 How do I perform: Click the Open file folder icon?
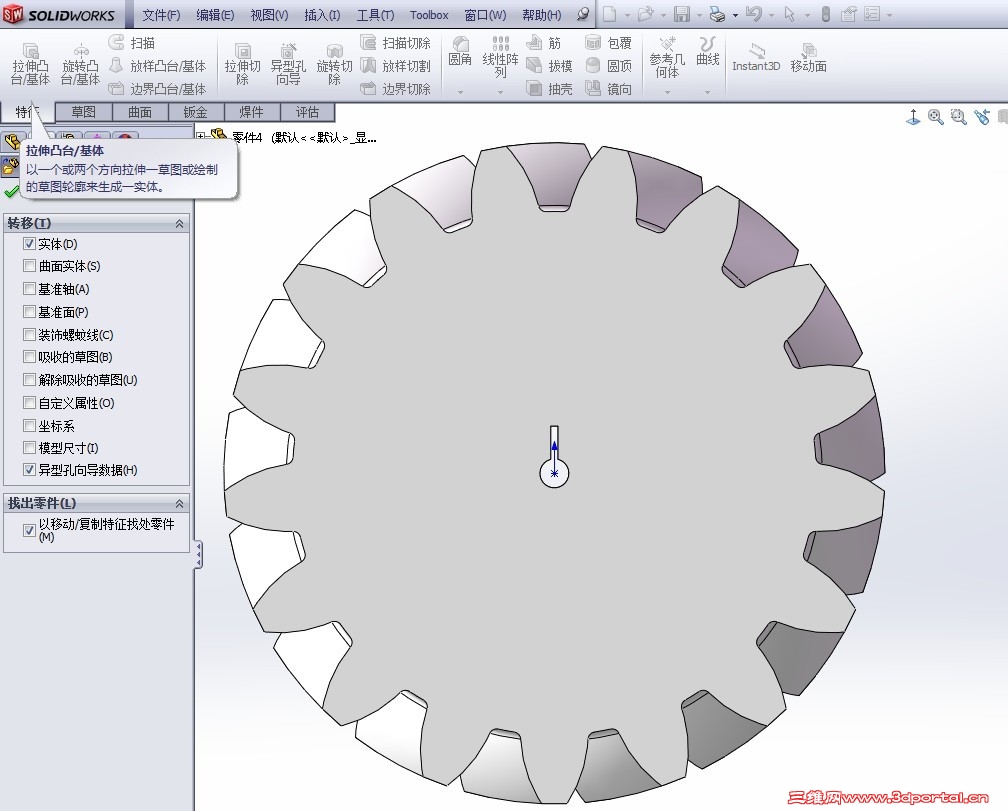(x=645, y=13)
